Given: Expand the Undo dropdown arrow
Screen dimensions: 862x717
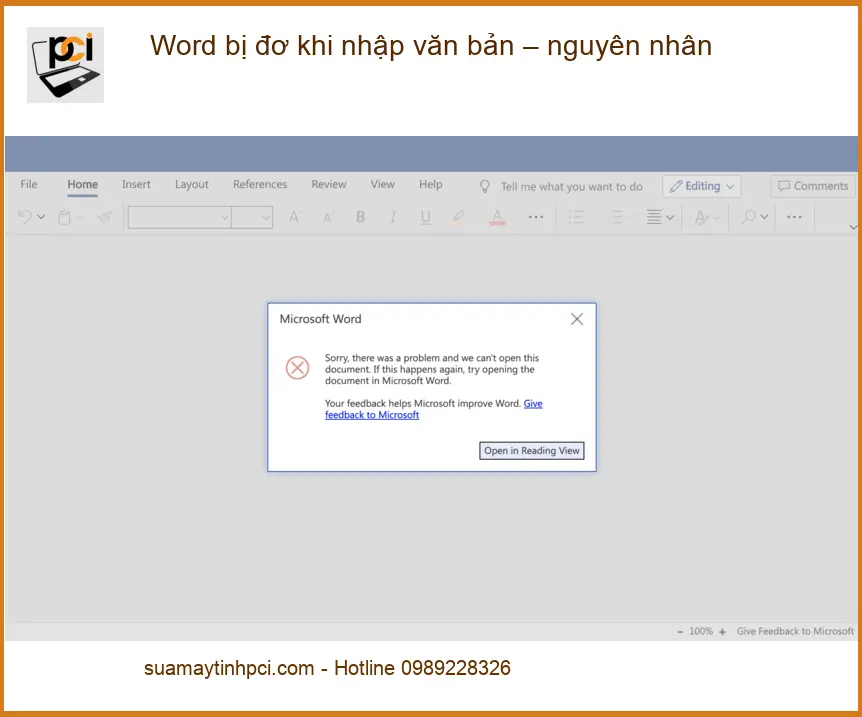Looking at the screenshot, I should [x=41, y=217].
